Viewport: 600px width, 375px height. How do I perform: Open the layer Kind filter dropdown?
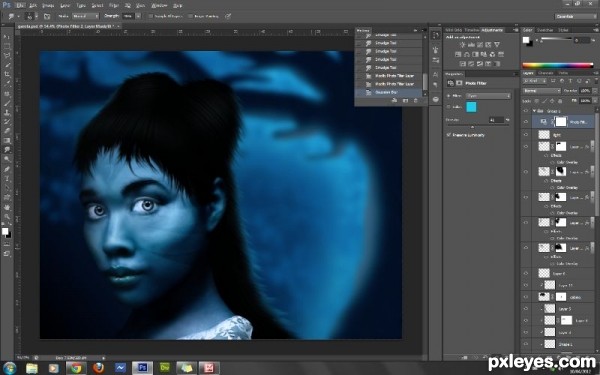pyautogui.click(x=535, y=81)
